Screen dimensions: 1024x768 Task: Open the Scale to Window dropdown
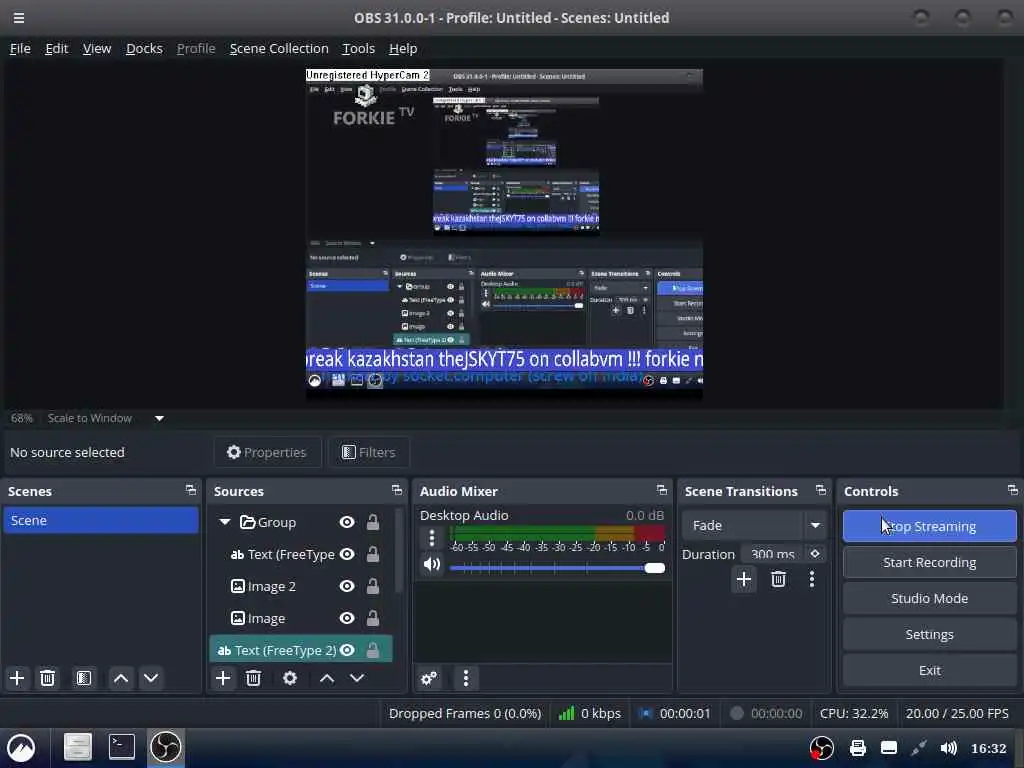(159, 418)
